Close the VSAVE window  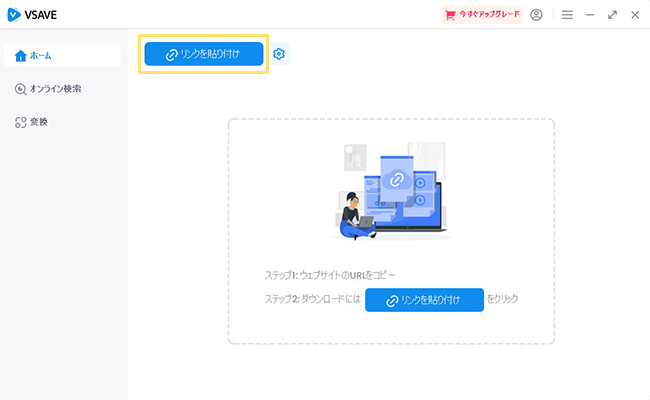[635, 15]
